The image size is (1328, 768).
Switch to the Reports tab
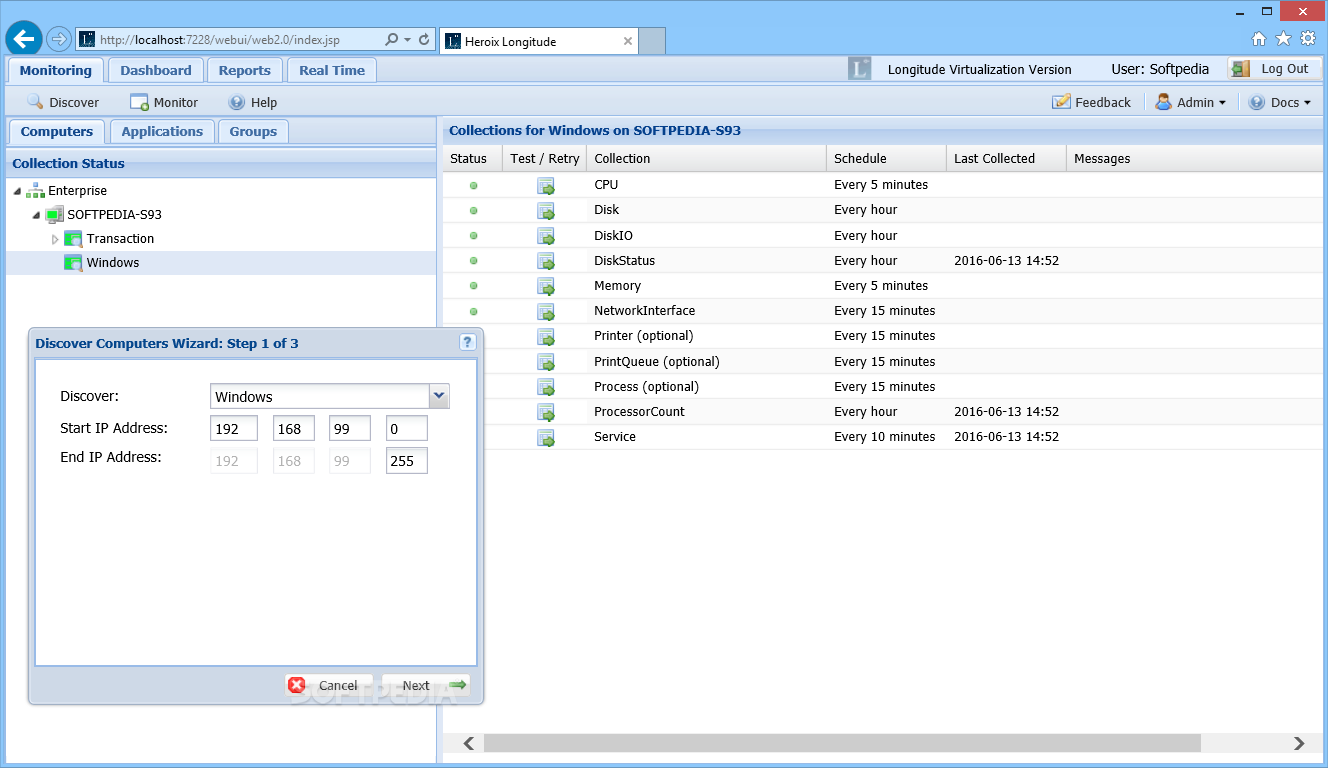pos(245,70)
